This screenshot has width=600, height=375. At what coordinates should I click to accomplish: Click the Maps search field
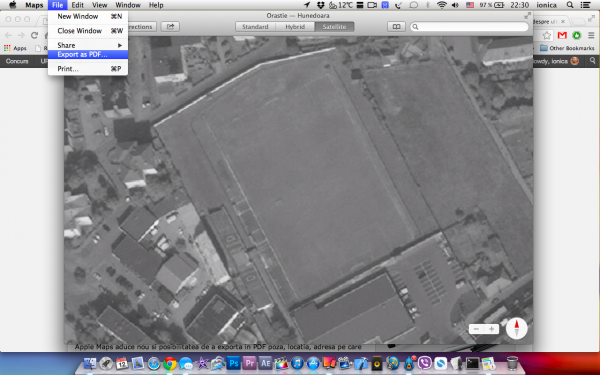point(469,27)
